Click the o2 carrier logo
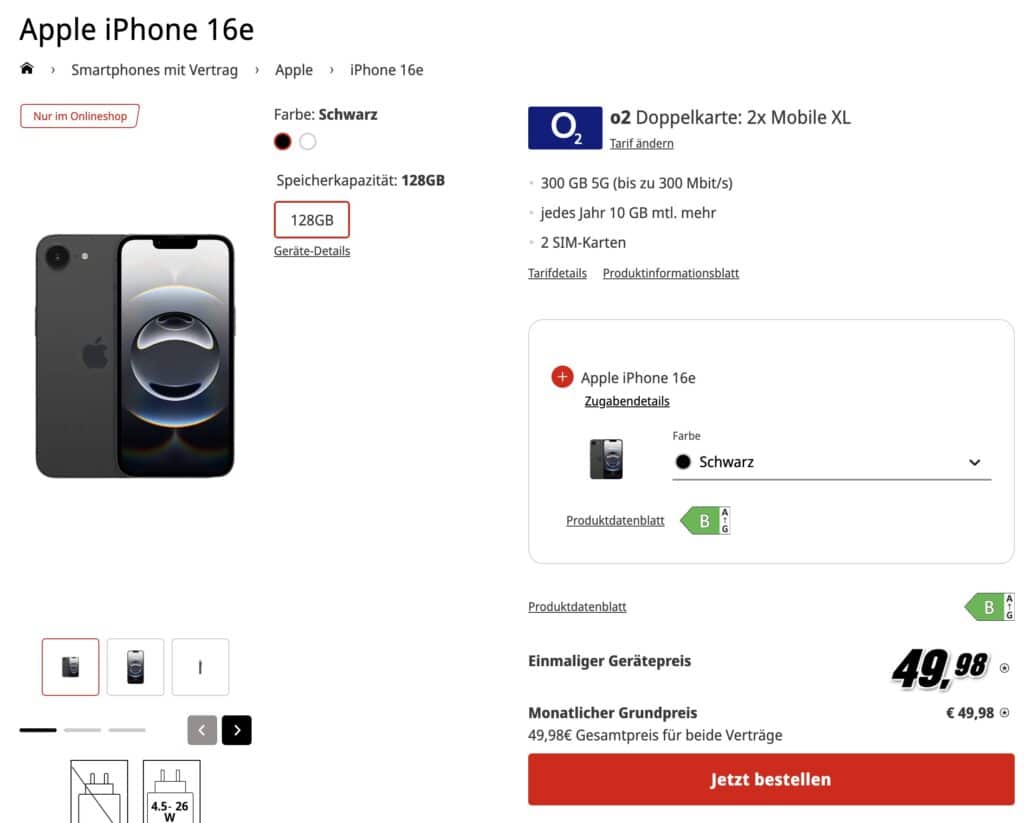1024x823 pixels. pyautogui.click(x=565, y=128)
